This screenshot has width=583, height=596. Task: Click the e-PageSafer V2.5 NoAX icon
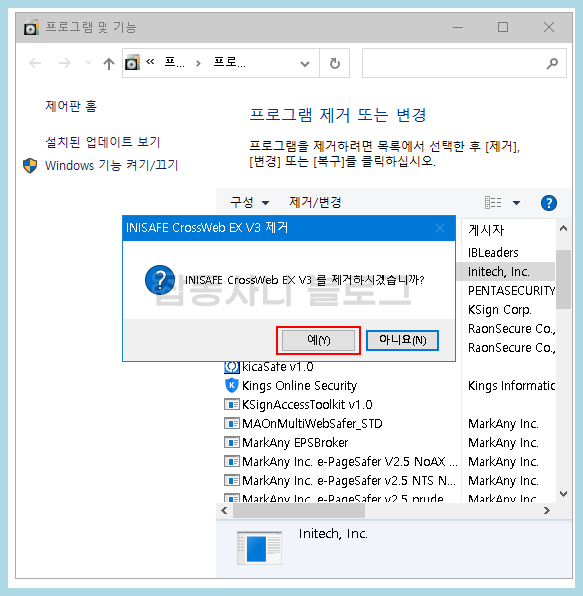(x=231, y=462)
